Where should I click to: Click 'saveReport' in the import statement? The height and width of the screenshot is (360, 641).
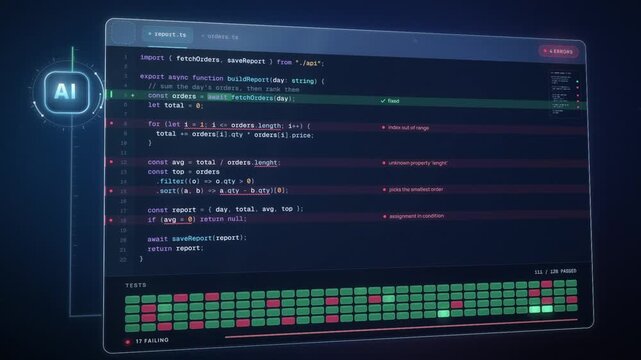[246, 61]
